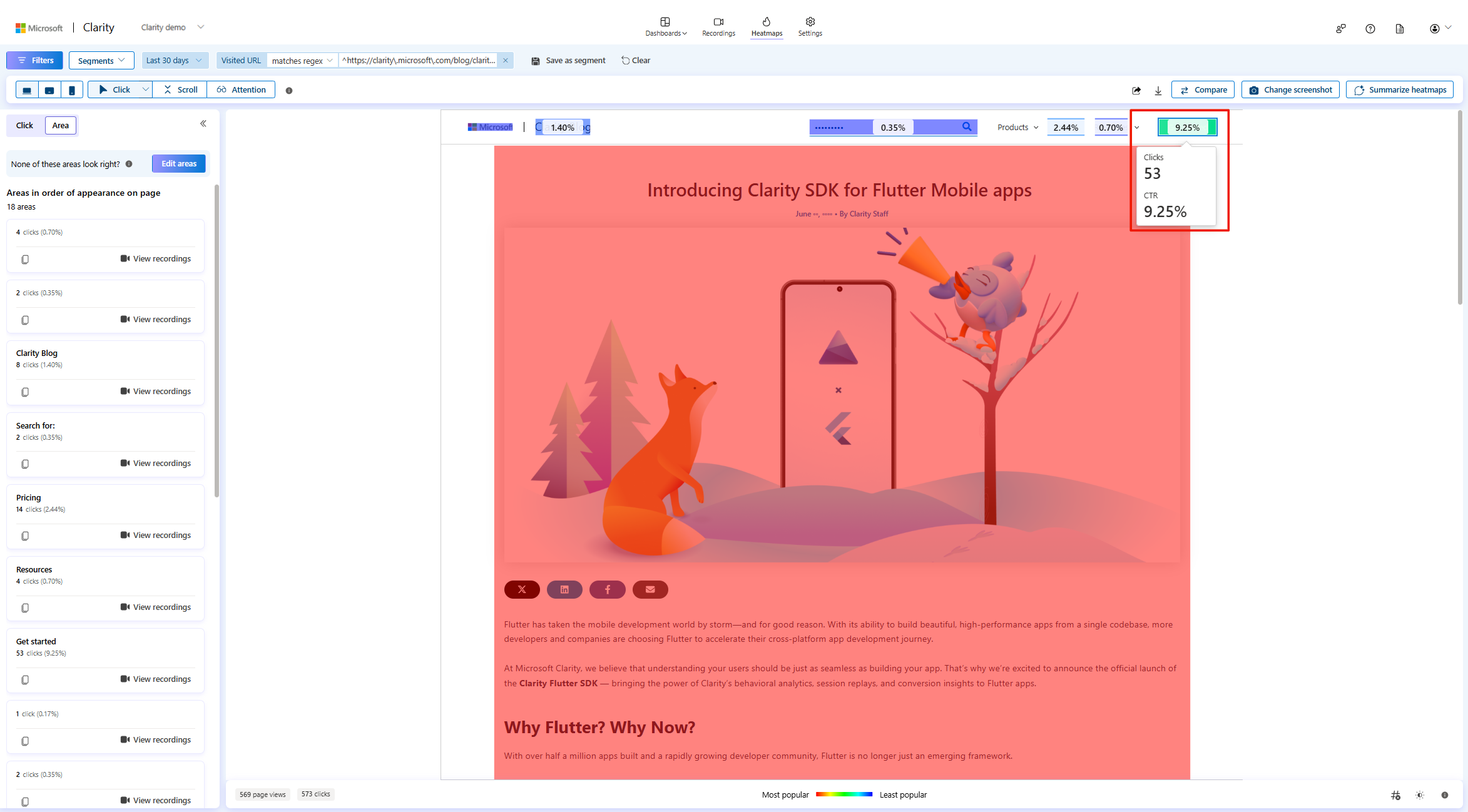This screenshot has width=1468, height=812.
Task: Click the brightness sun icon in the bottom bar
Action: pyautogui.click(x=1420, y=795)
